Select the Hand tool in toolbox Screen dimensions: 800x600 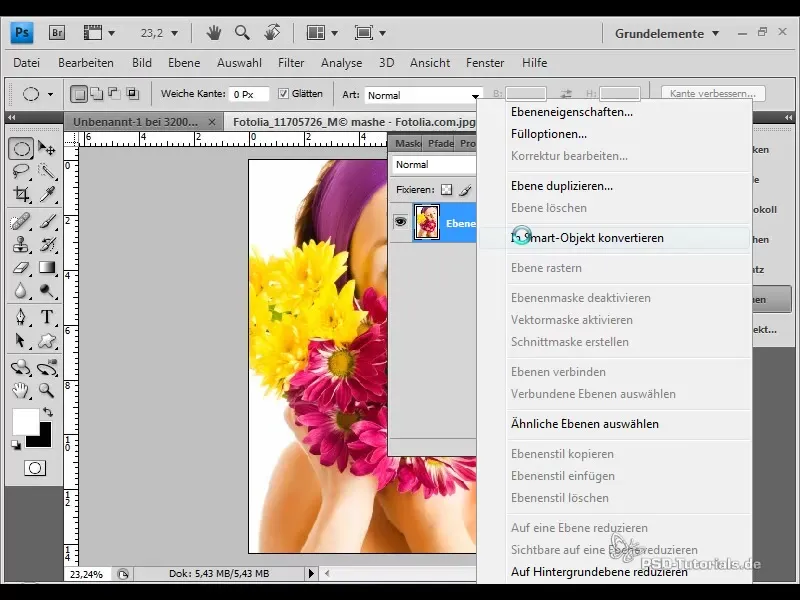point(21,390)
